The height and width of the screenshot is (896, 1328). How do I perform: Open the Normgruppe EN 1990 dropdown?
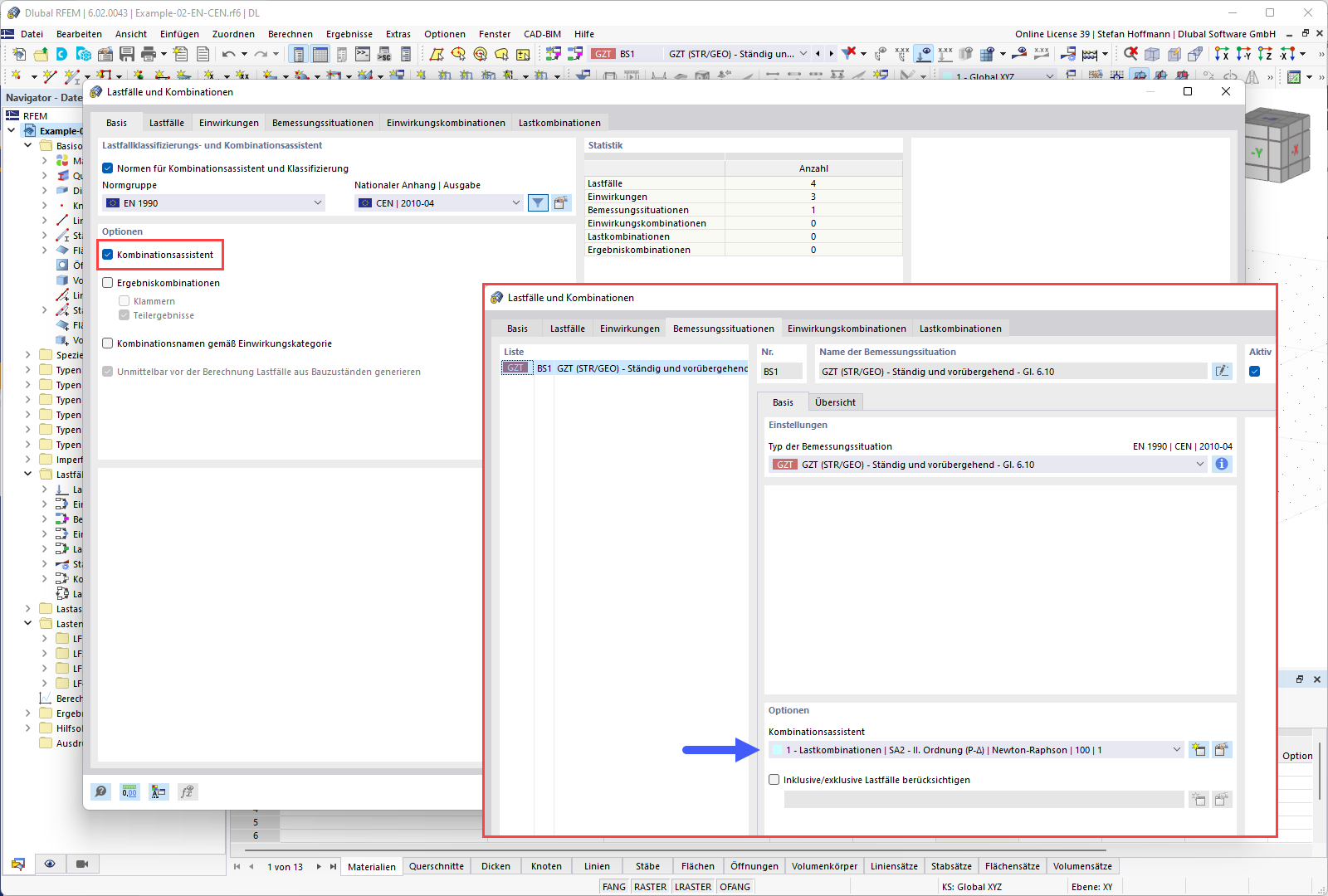click(214, 203)
